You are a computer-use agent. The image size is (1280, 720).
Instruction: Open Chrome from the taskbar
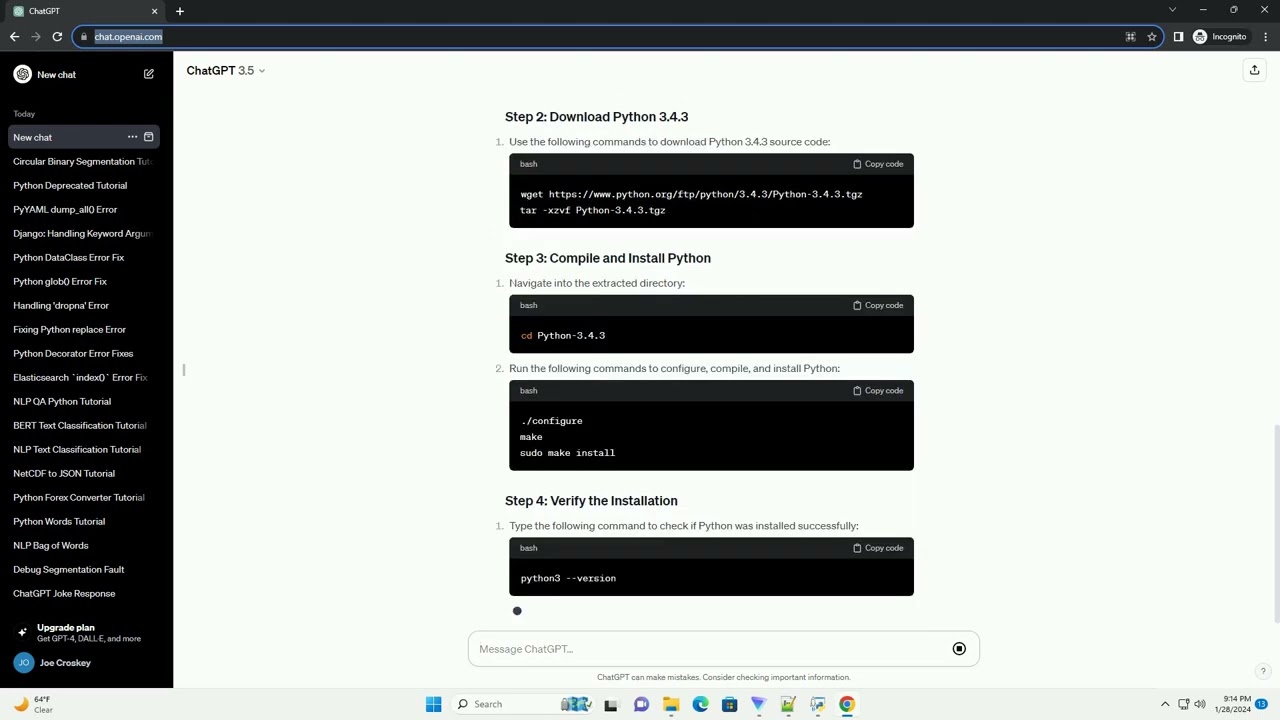[847, 704]
